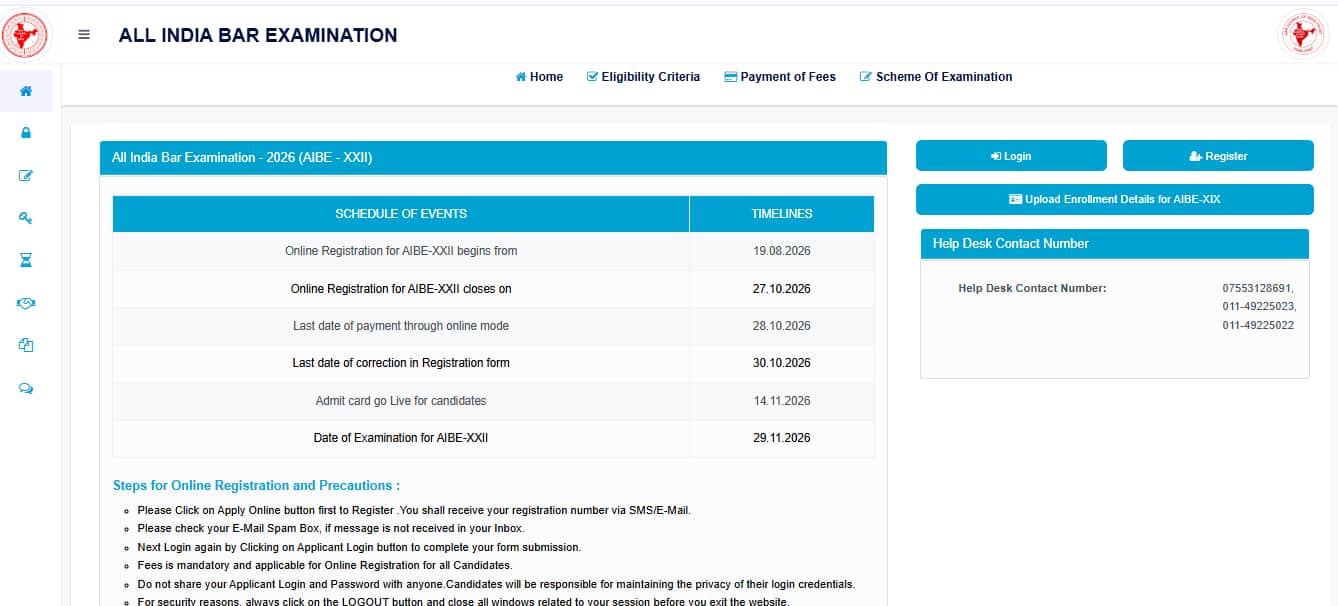This screenshot has width=1338, height=606.
Task: Click the Bar Council logo at top left
Action: pos(25,35)
